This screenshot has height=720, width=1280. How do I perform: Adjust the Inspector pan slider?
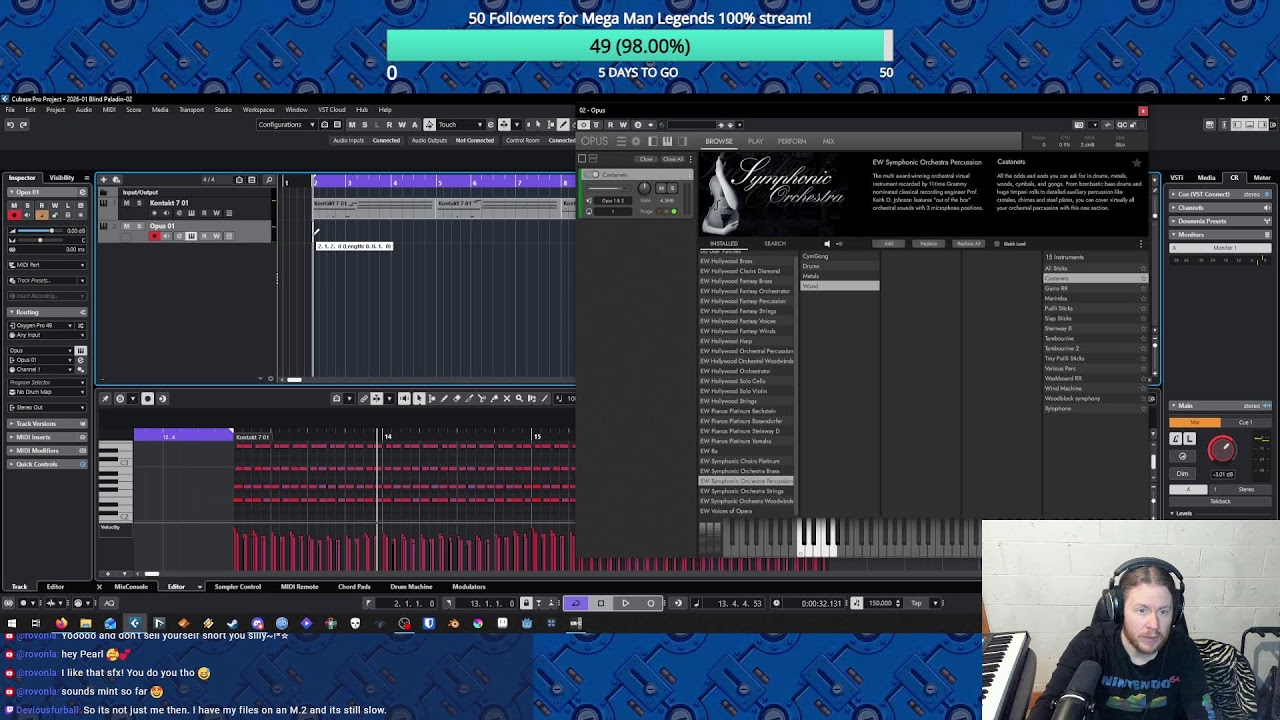tap(38, 240)
